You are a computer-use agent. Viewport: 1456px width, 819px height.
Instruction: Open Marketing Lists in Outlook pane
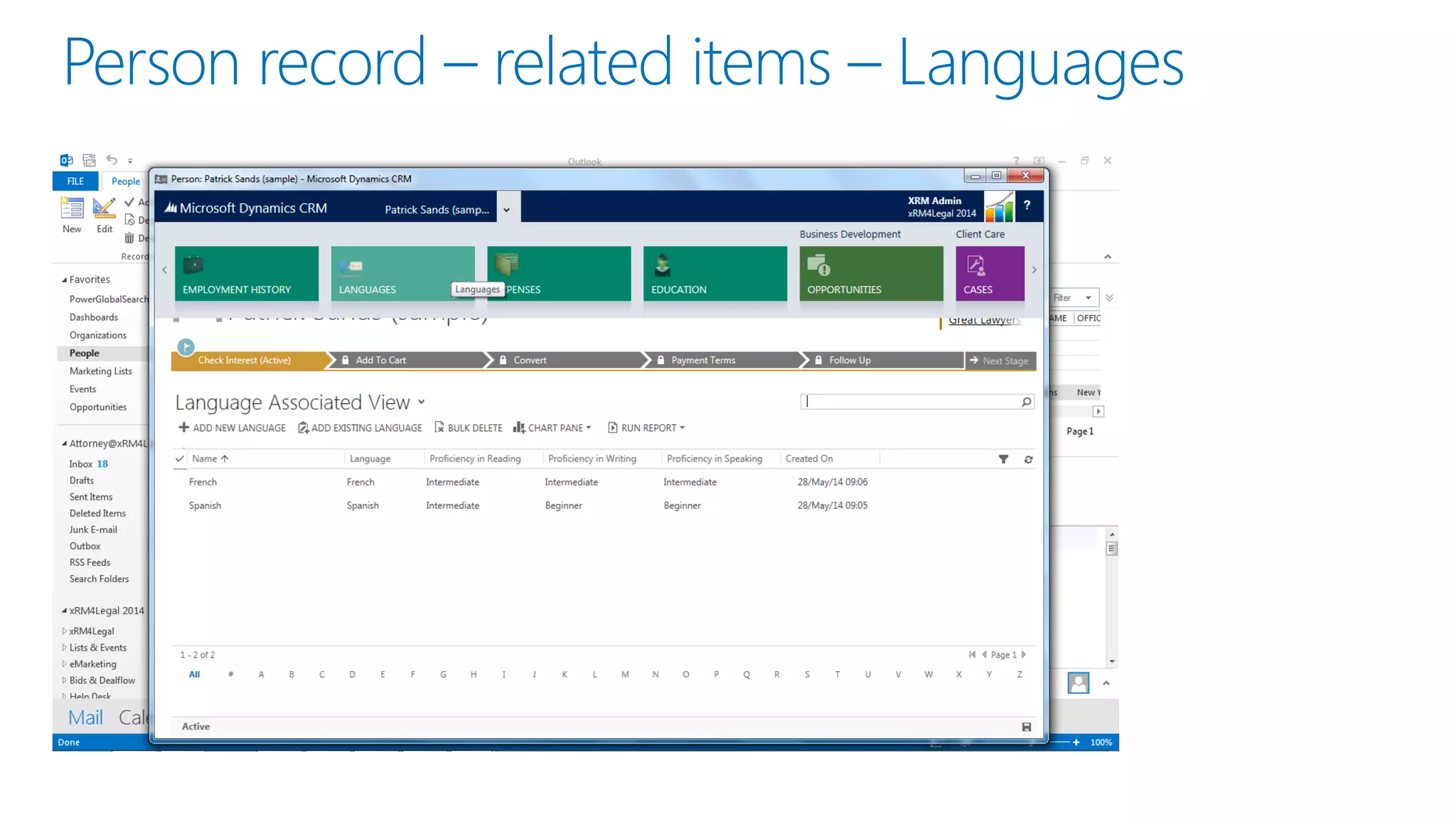[100, 371]
